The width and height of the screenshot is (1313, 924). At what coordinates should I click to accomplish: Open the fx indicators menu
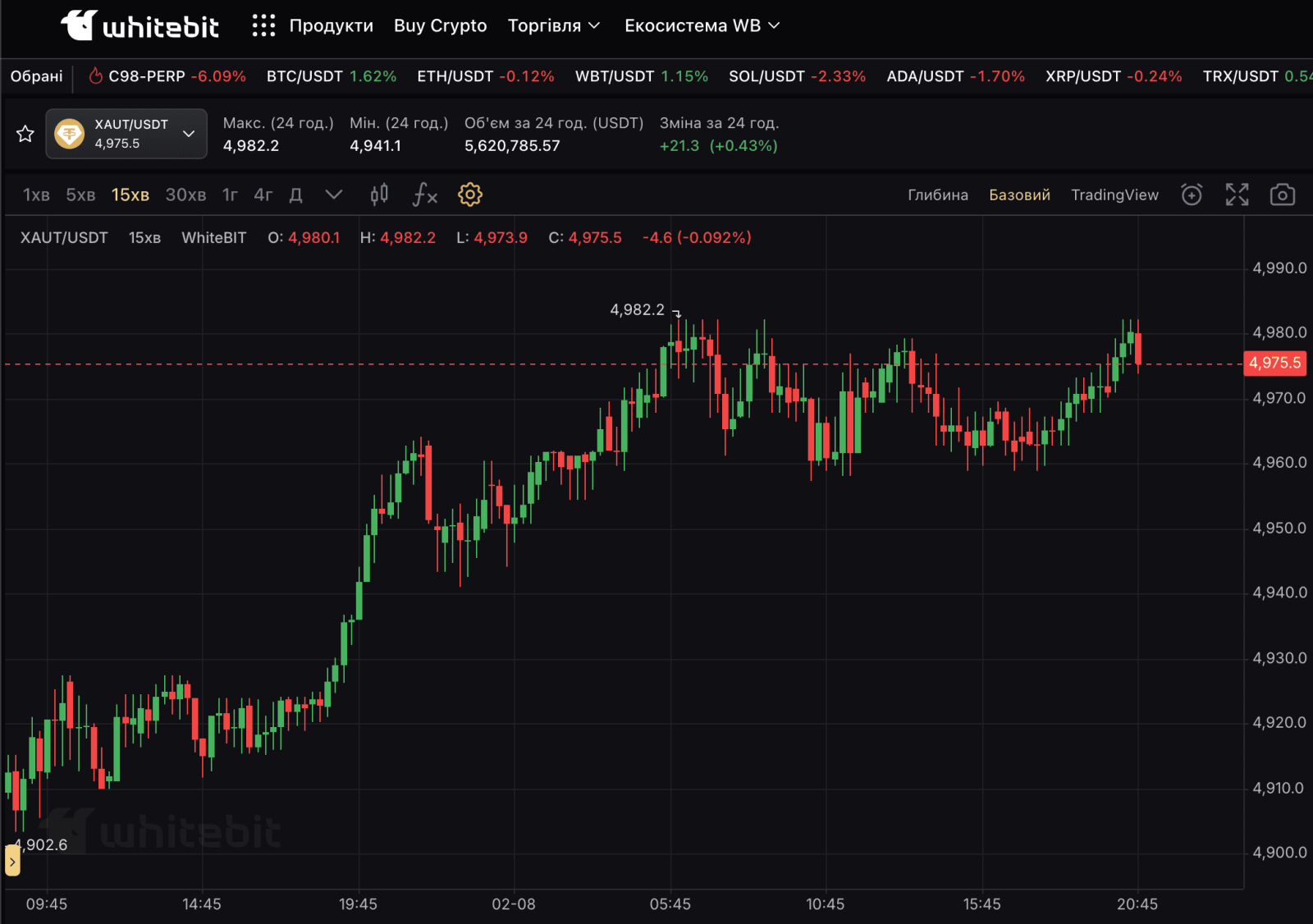(x=424, y=194)
